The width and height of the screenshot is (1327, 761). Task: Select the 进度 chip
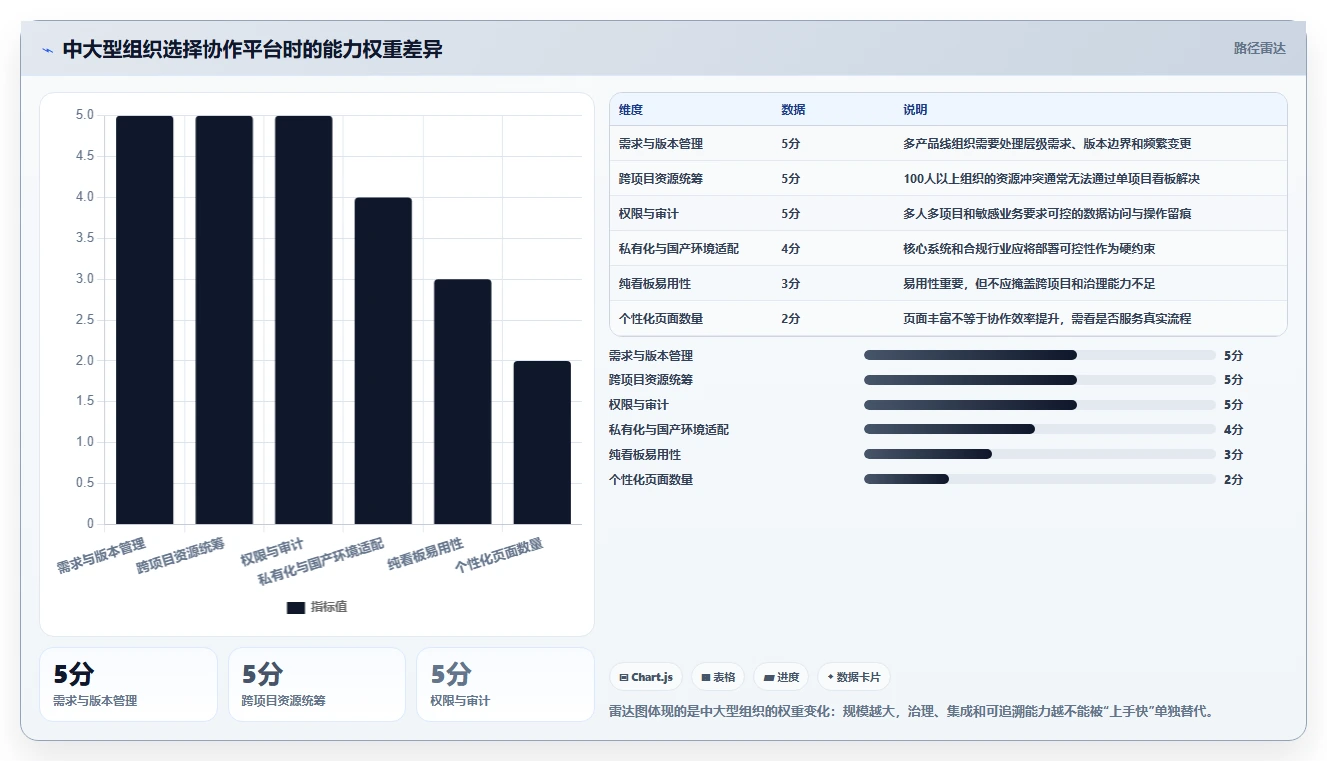pyautogui.click(x=781, y=677)
